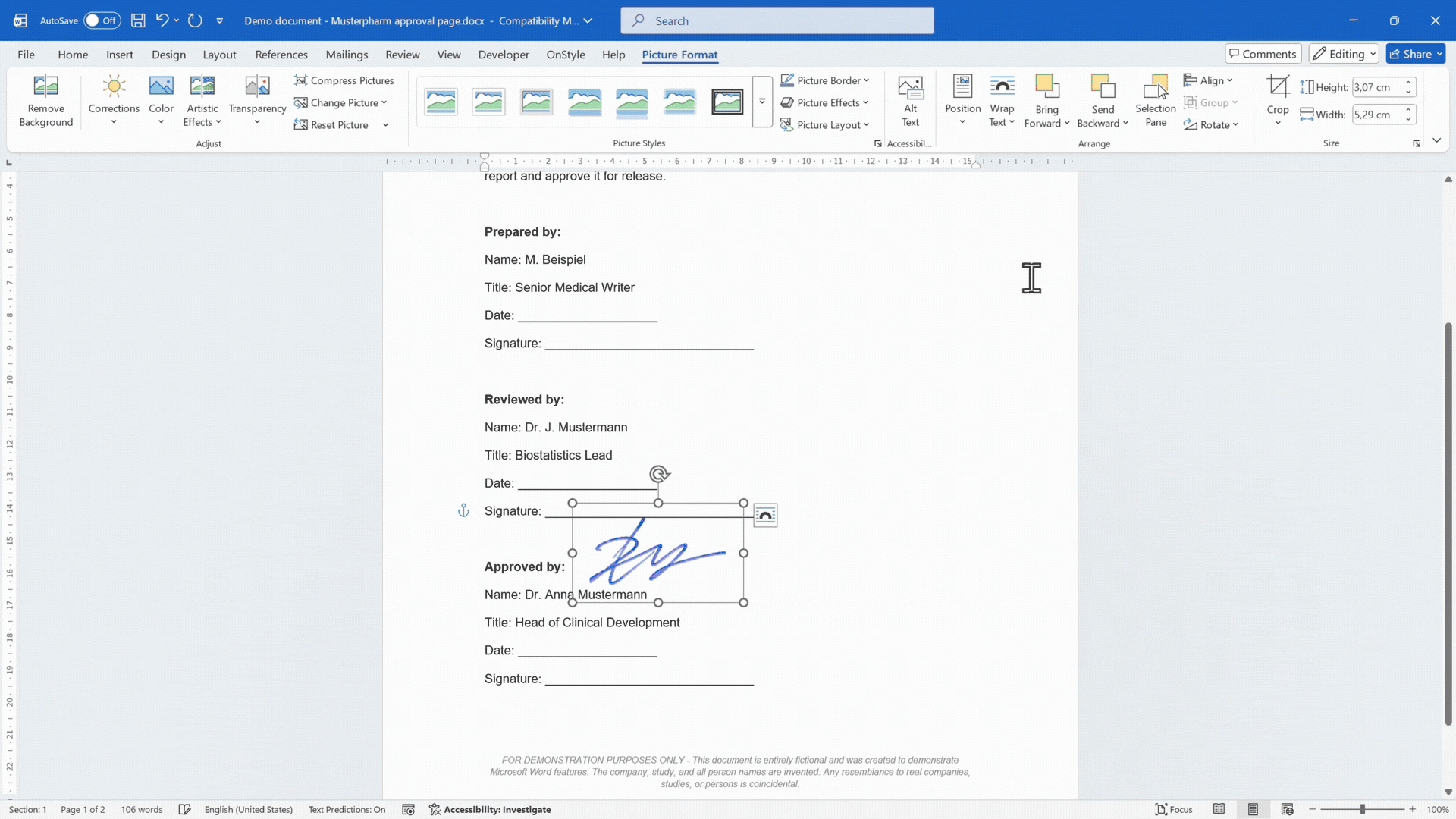Click the zoom out minus button
Image resolution: width=1456 pixels, height=819 pixels.
tap(1312, 809)
